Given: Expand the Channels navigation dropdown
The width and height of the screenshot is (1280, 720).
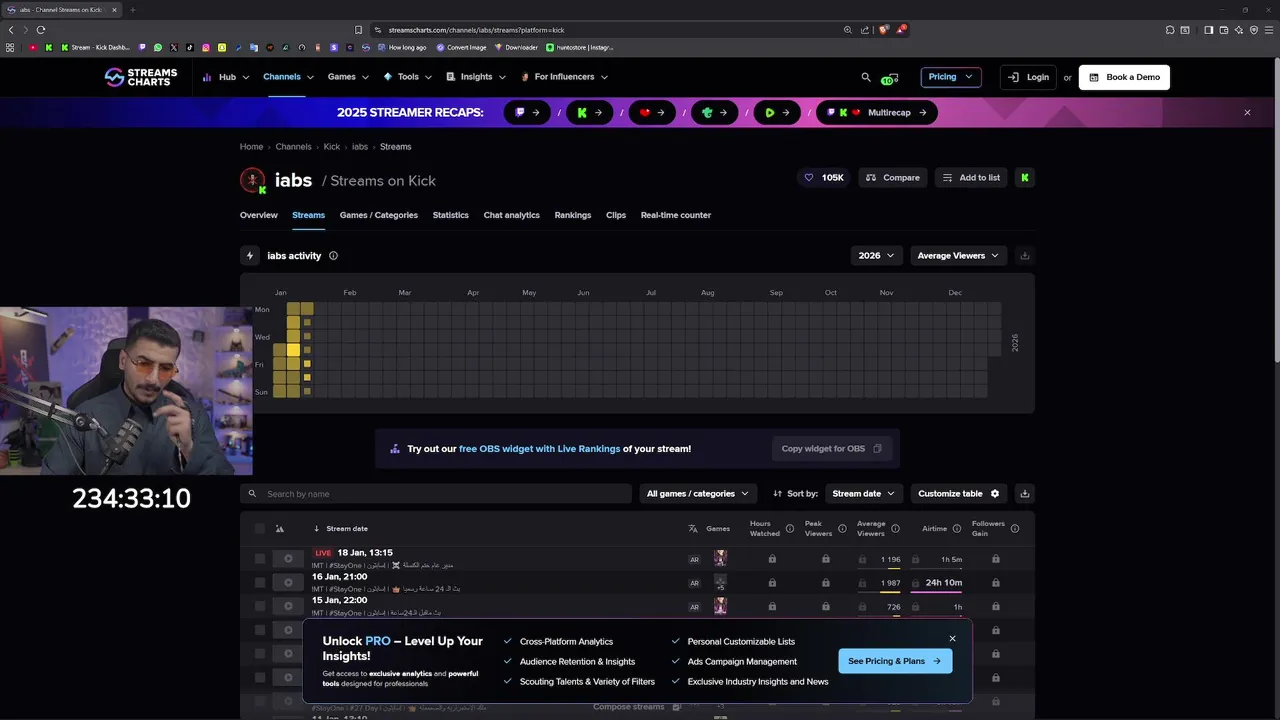Looking at the screenshot, I should (x=288, y=77).
